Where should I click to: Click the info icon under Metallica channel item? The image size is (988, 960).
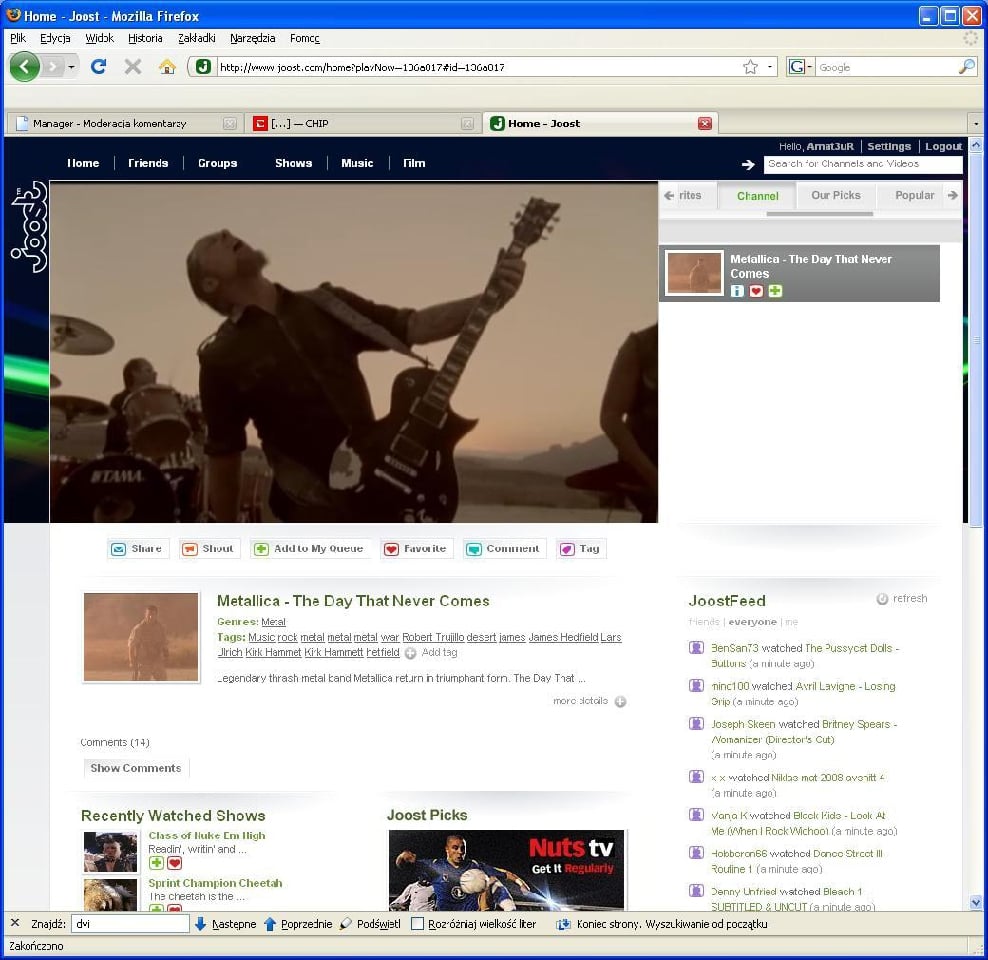(x=738, y=291)
